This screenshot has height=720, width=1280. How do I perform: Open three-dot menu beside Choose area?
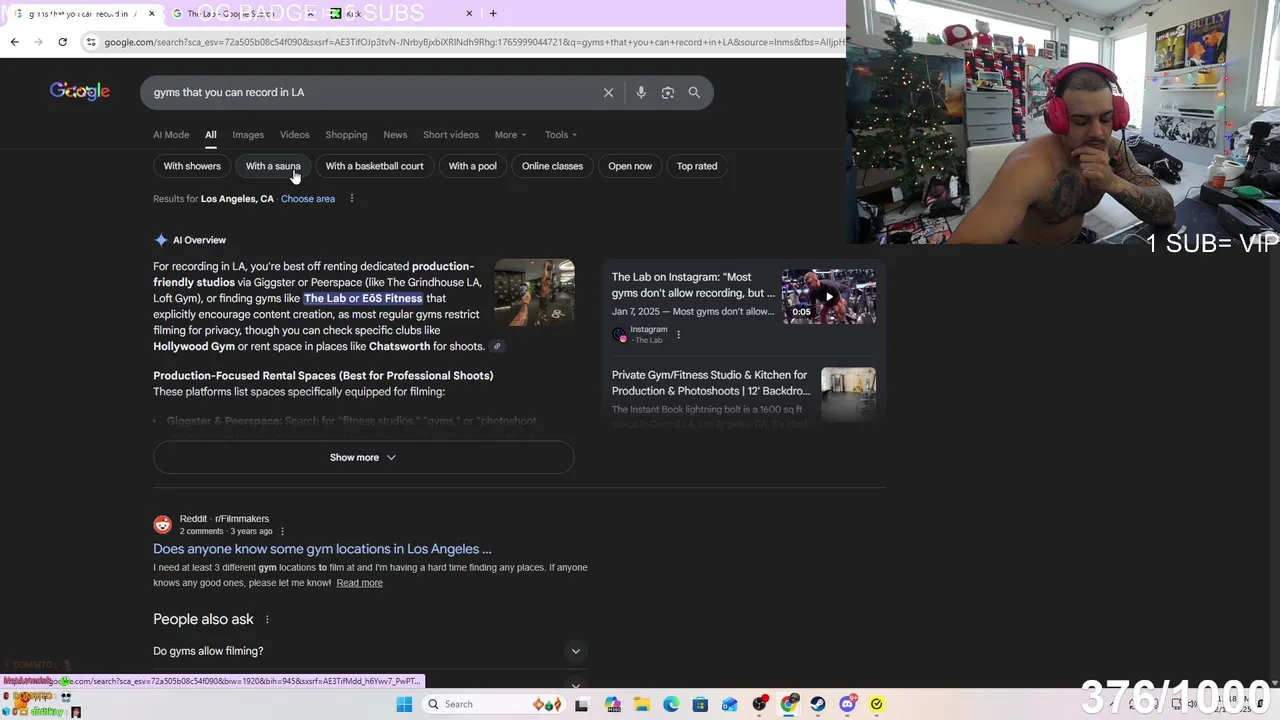351,199
